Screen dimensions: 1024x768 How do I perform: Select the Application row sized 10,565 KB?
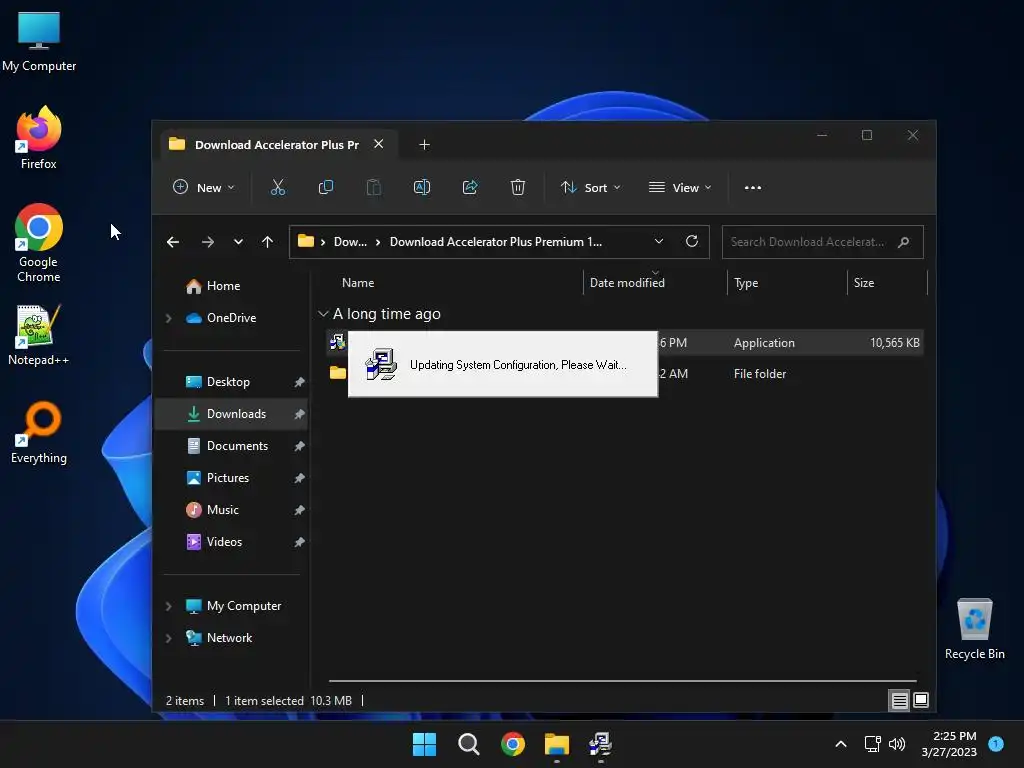pos(624,343)
